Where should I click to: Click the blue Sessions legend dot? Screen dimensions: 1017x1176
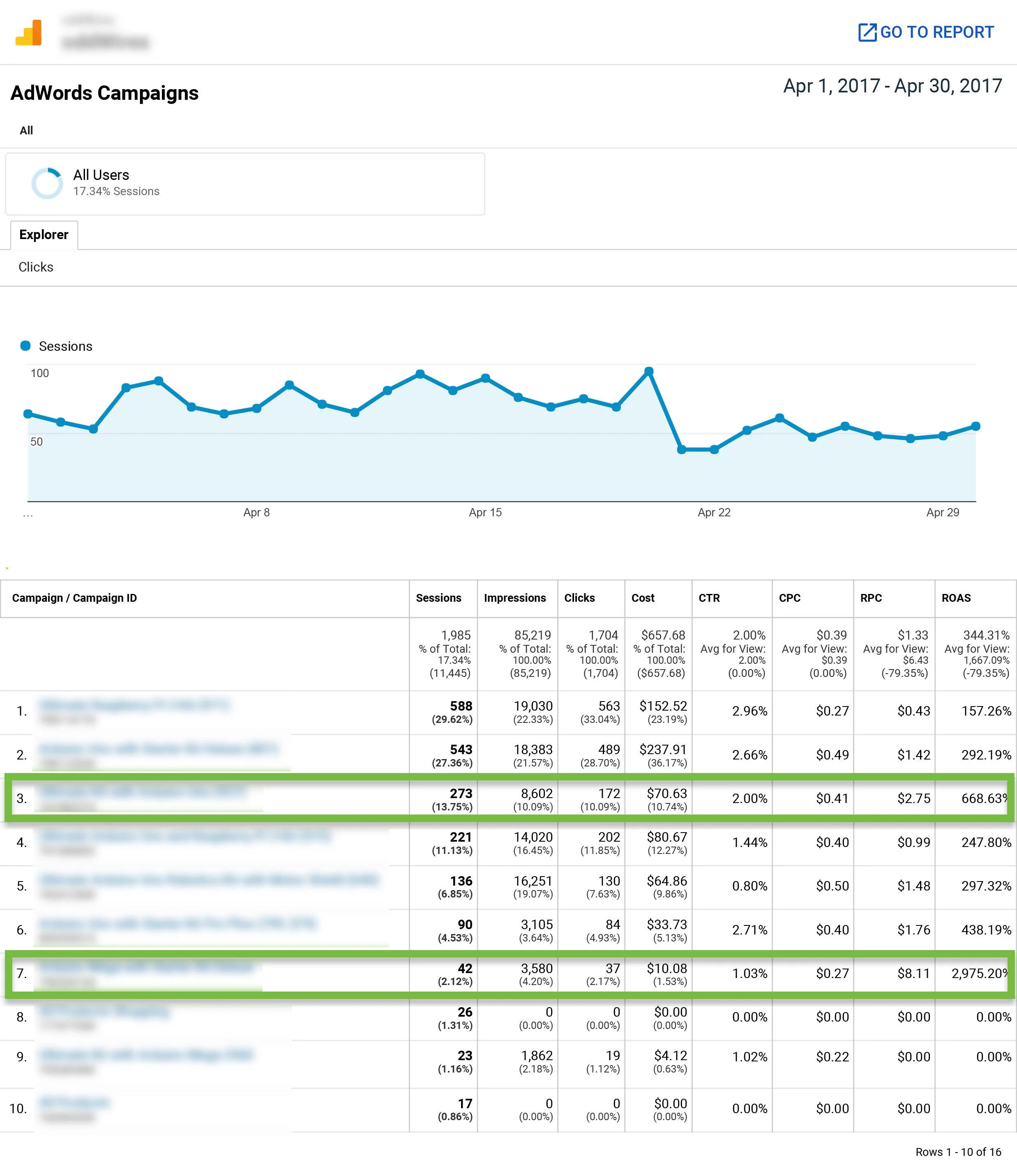click(x=25, y=345)
